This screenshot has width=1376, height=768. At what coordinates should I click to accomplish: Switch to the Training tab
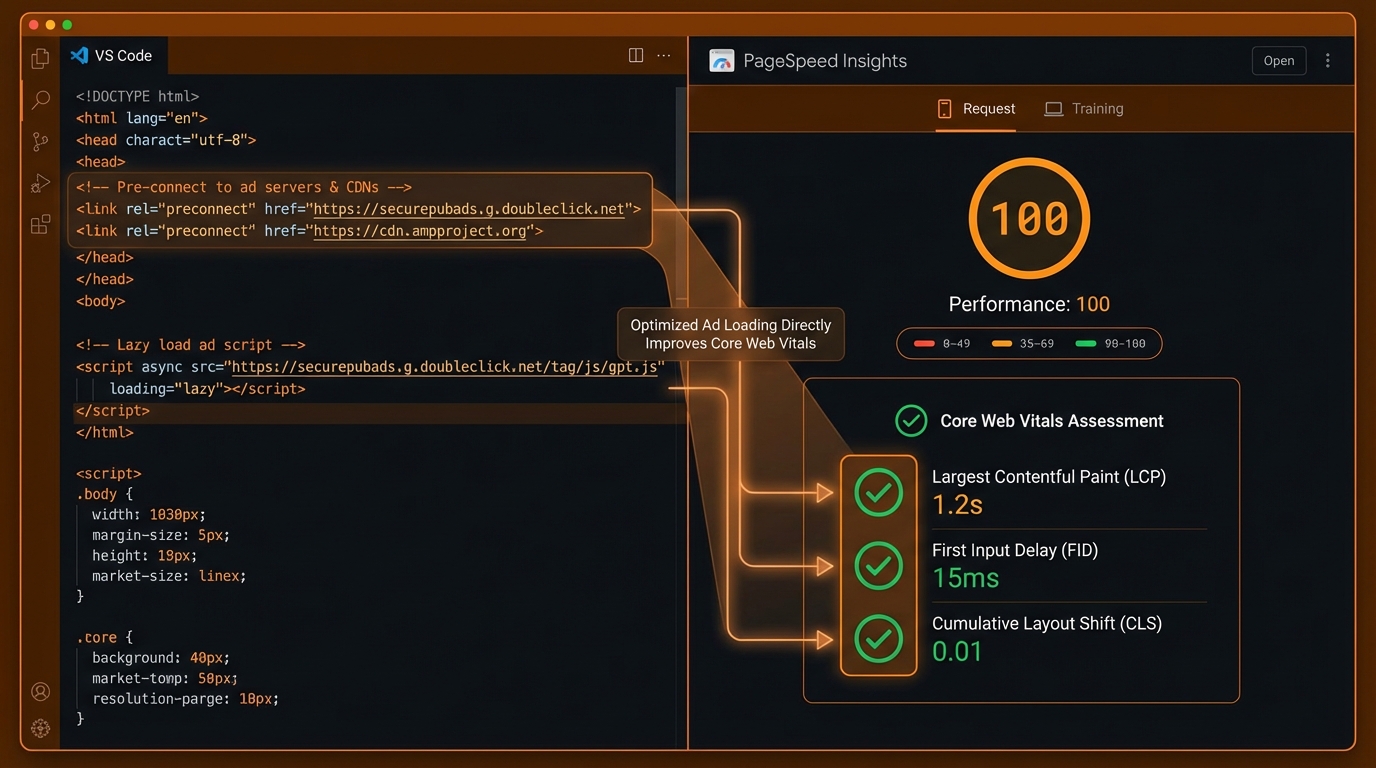(1084, 108)
